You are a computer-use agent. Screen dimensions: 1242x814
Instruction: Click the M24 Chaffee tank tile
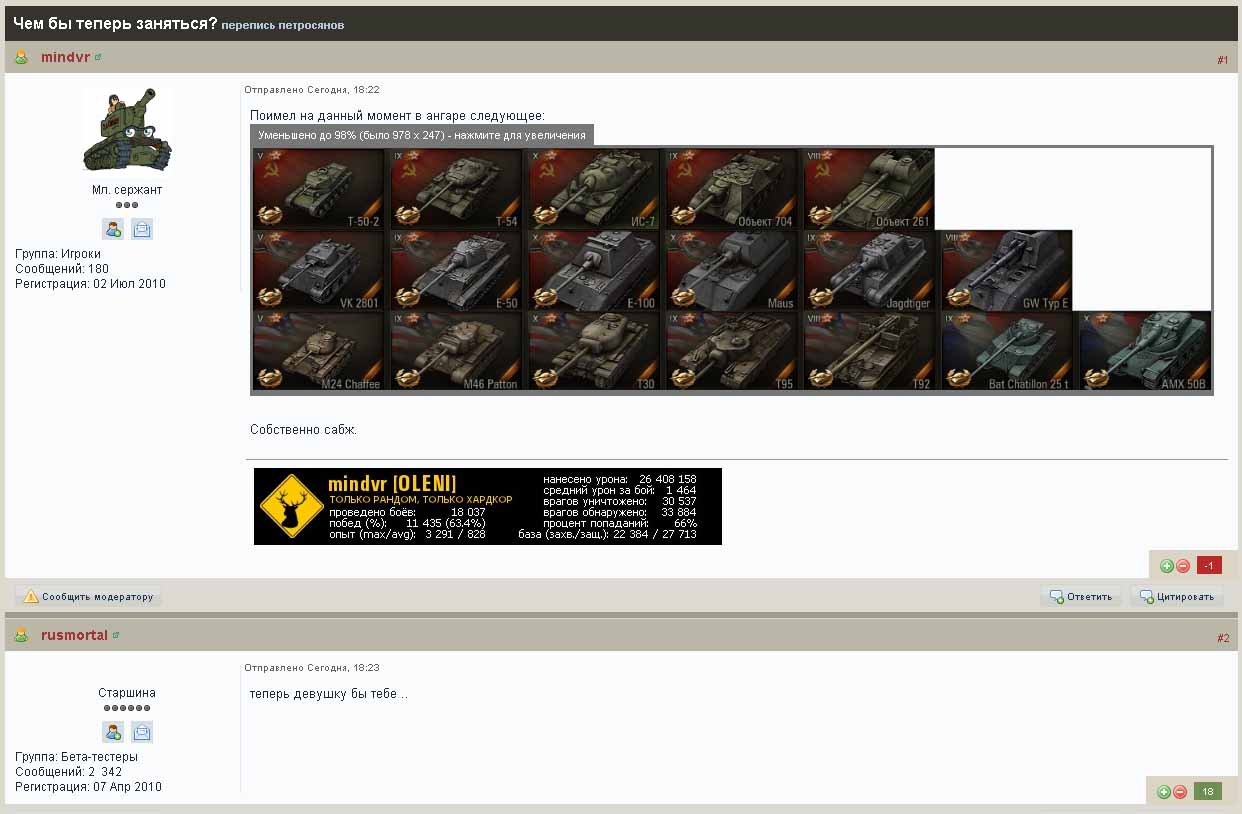(x=319, y=352)
